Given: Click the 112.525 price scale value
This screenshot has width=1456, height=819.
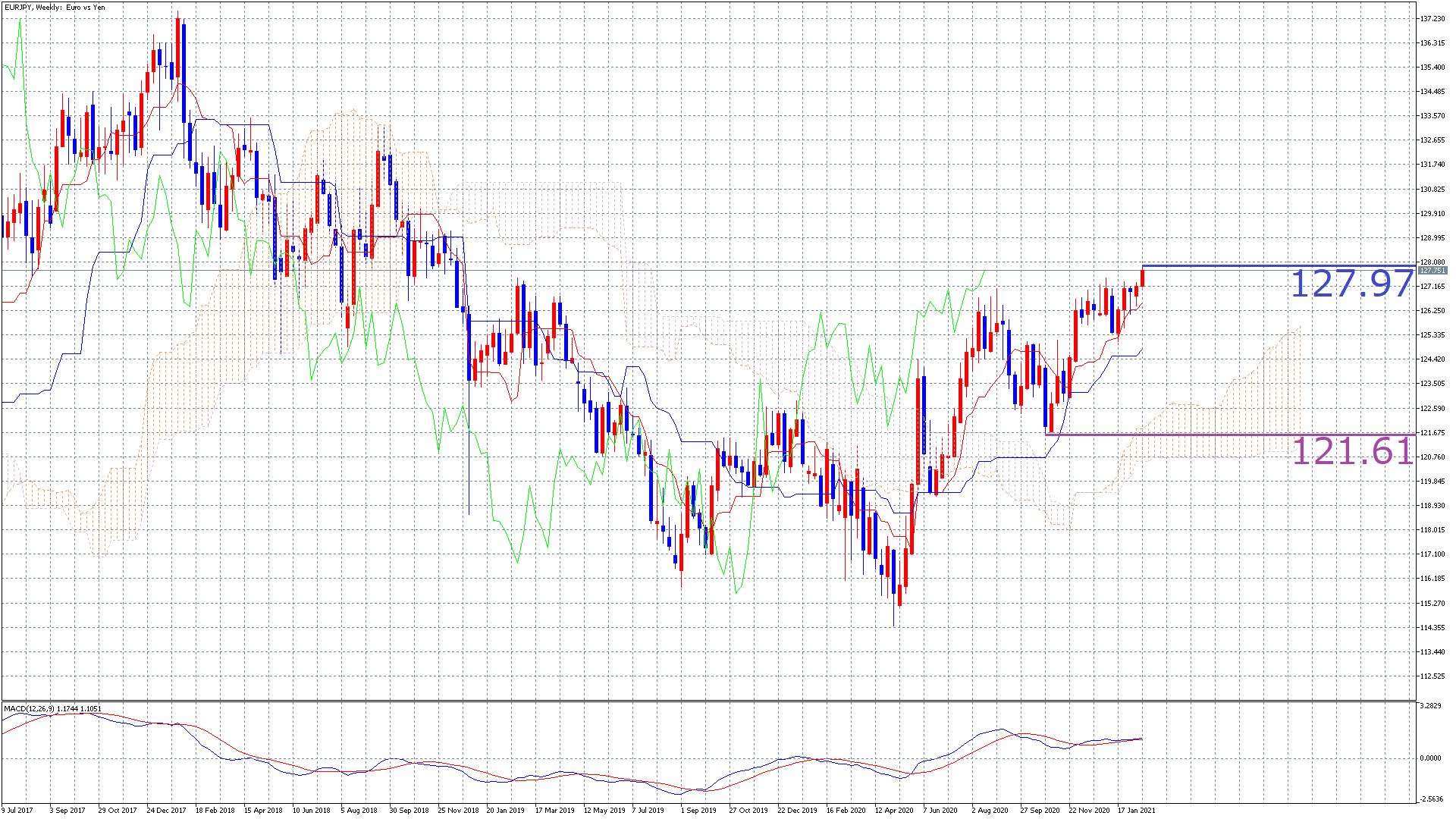Looking at the screenshot, I should [1432, 676].
